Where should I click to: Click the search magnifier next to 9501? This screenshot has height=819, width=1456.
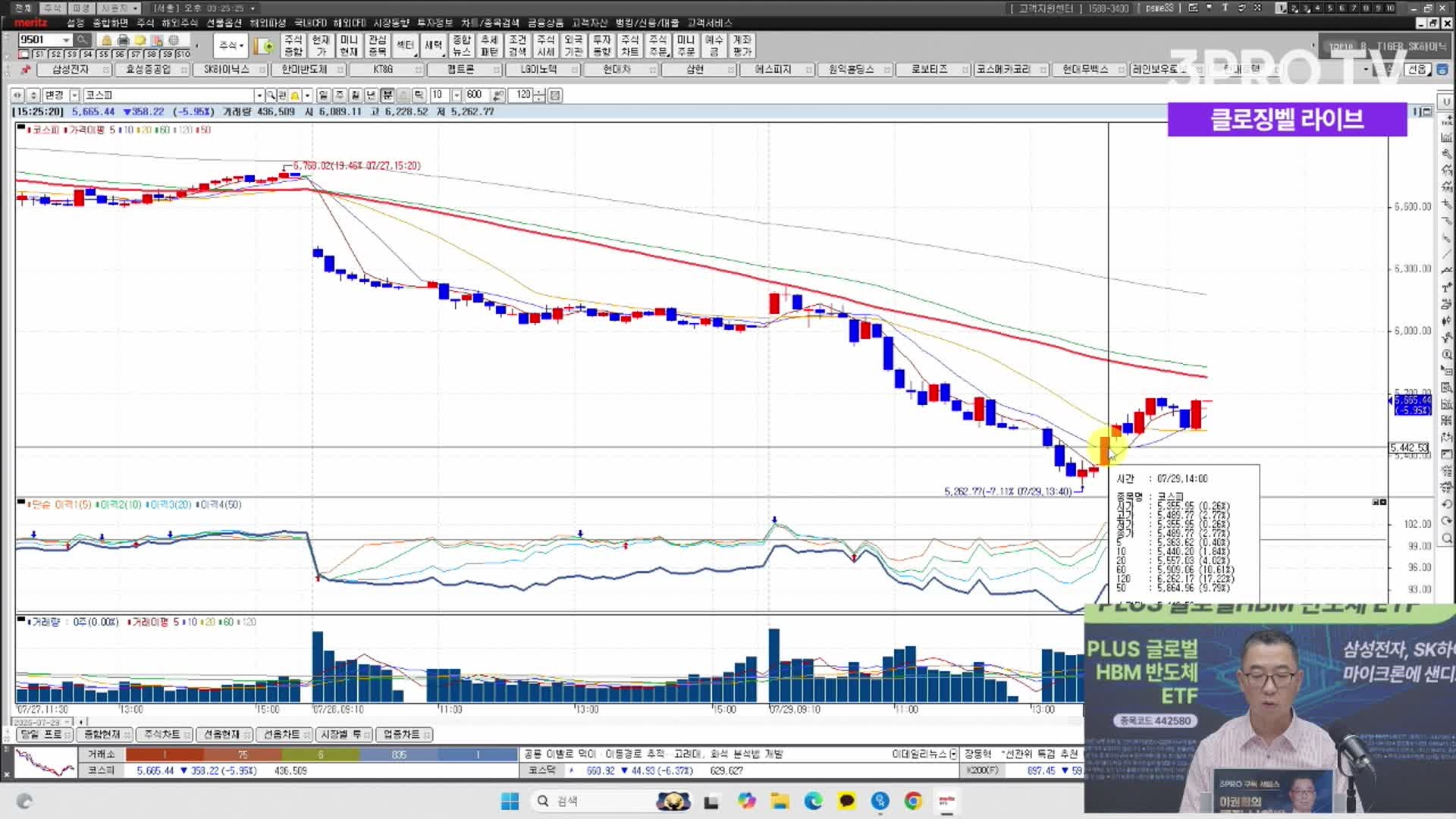(x=82, y=39)
